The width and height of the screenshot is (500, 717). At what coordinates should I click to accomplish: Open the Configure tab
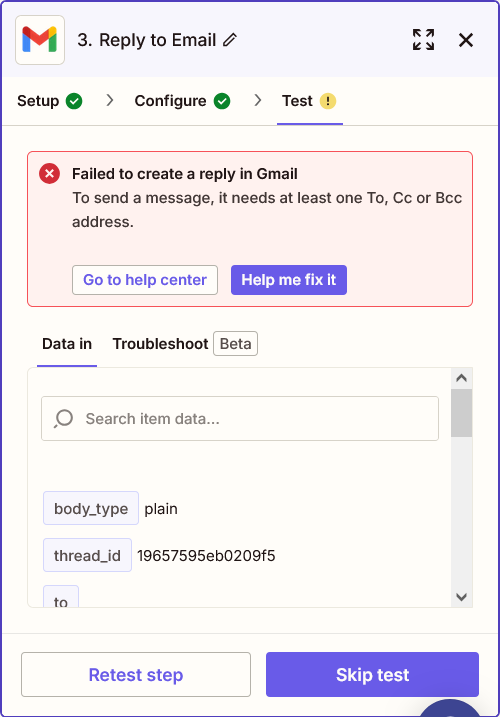click(182, 101)
